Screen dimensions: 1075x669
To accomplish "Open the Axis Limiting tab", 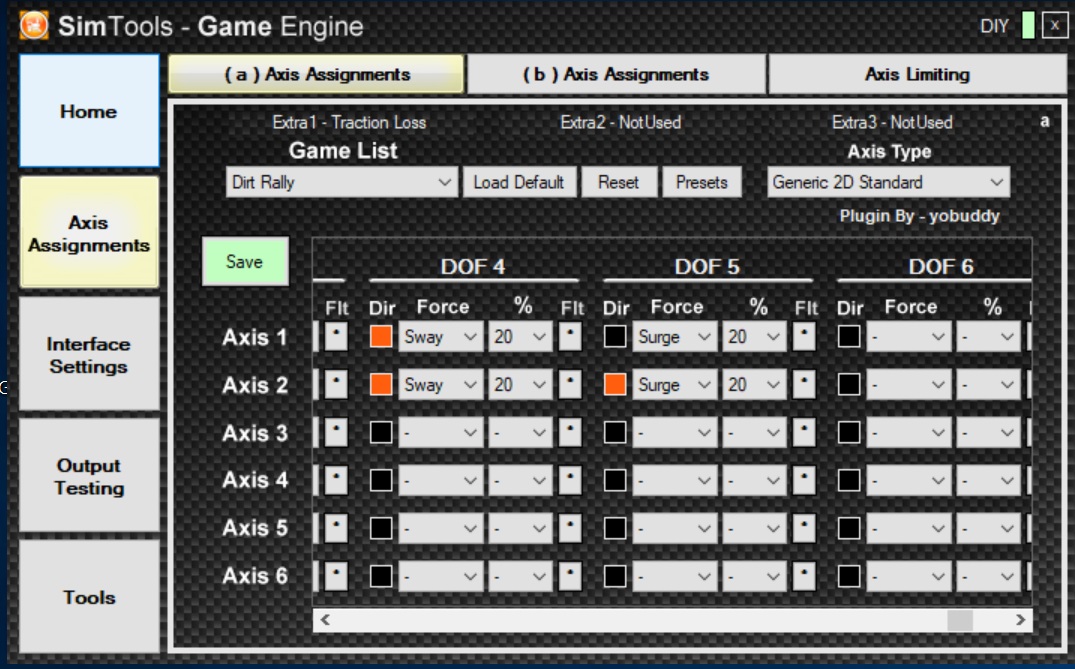I will tap(917, 74).
